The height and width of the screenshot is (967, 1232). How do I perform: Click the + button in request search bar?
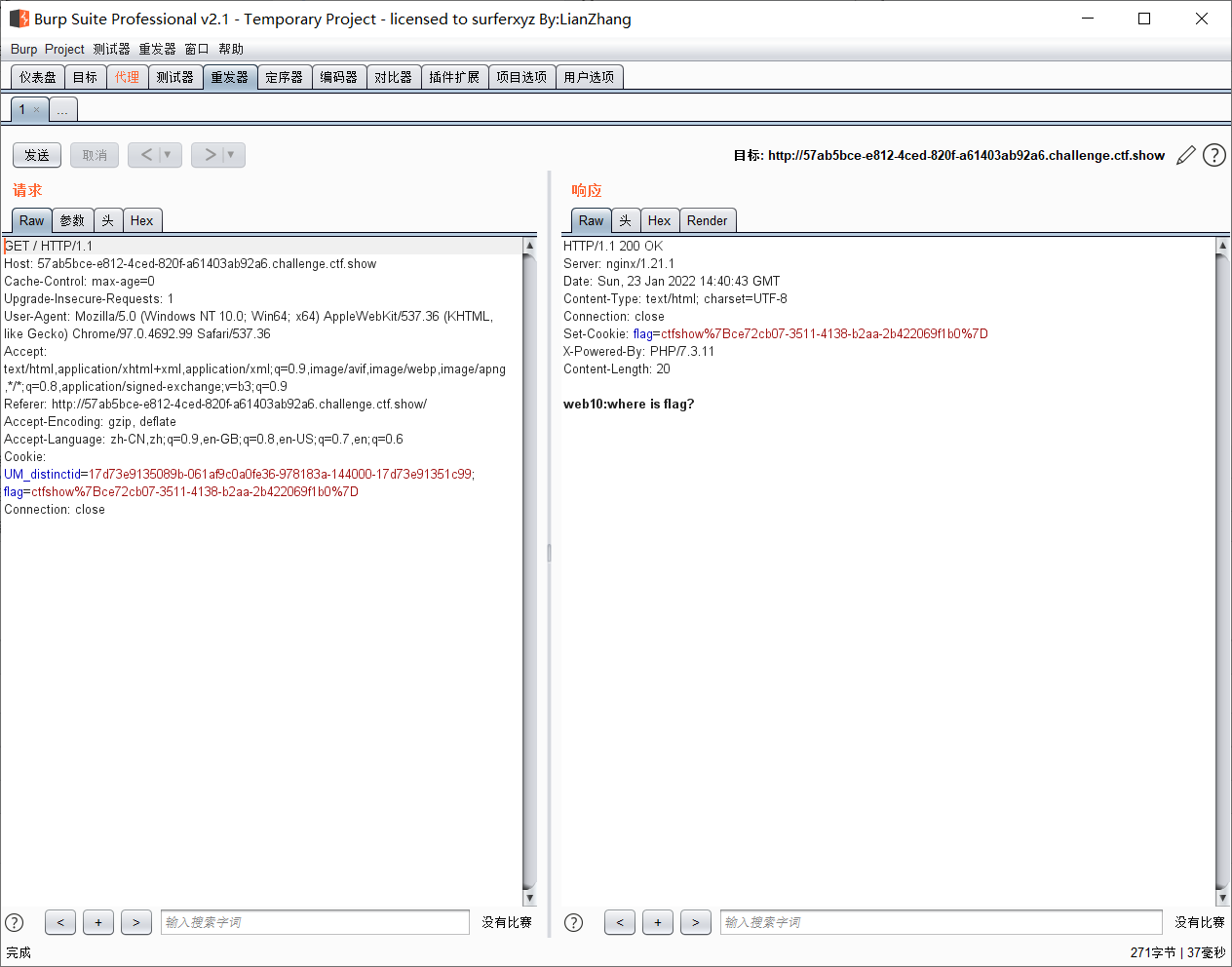tap(98, 922)
